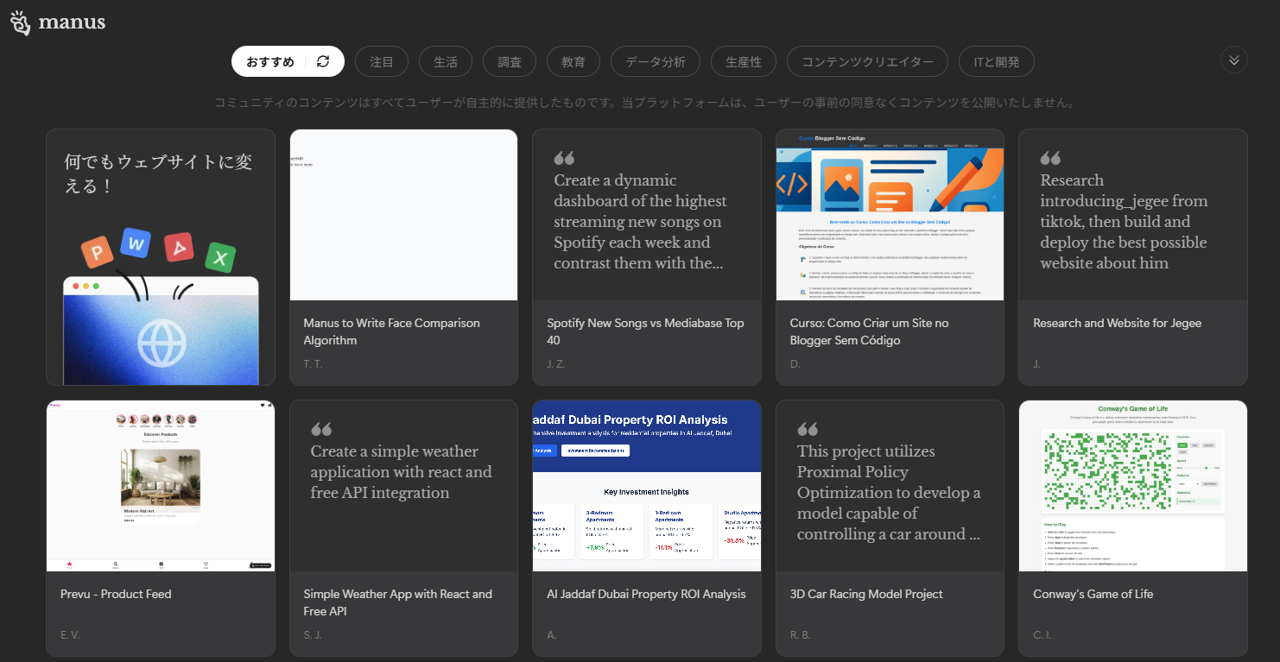The width and height of the screenshot is (1280, 662).
Task: Click the manus logo icon
Action: (x=20, y=22)
